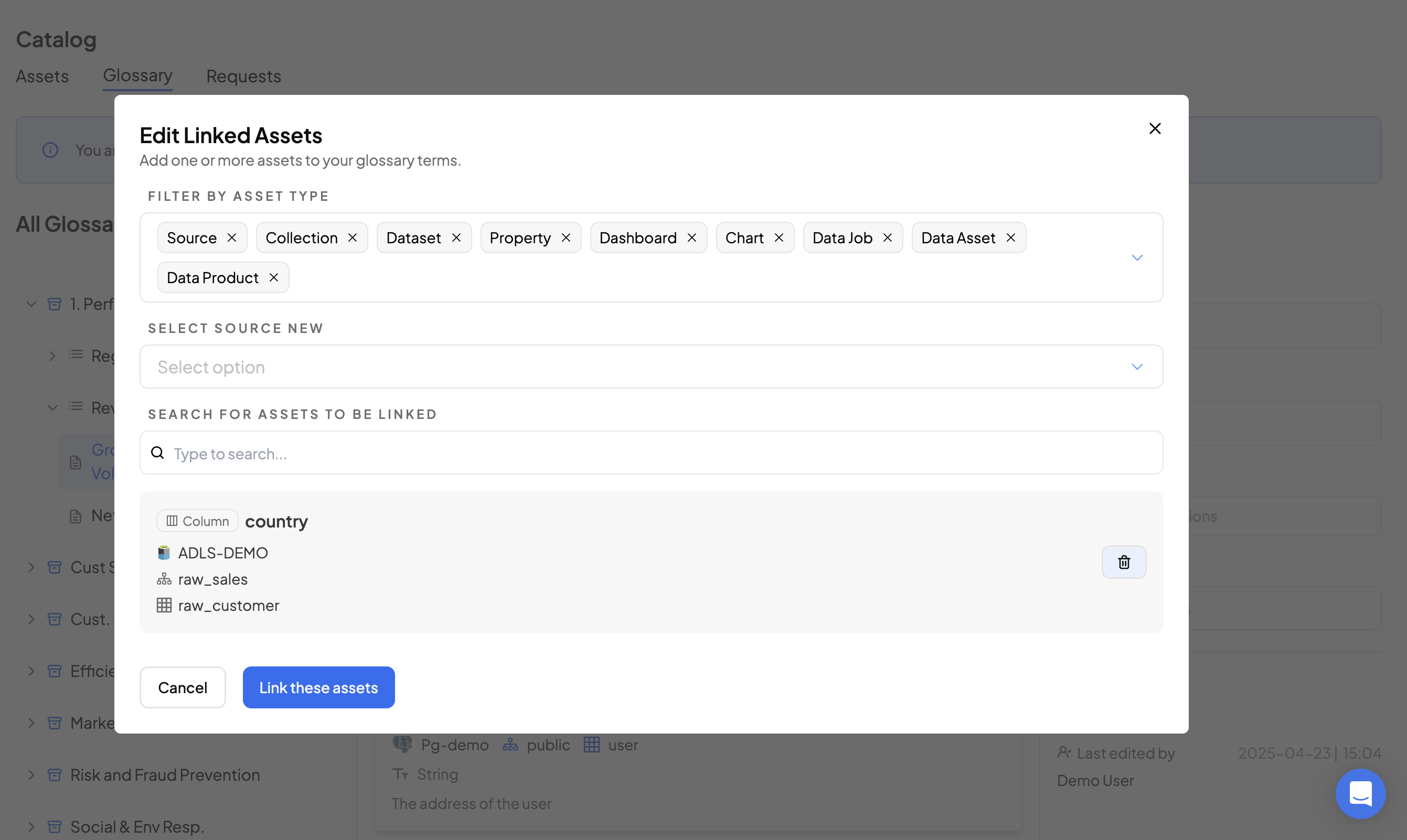Remove the Data Product filter chip
This screenshot has height=840, width=1407.
coord(273,277)
